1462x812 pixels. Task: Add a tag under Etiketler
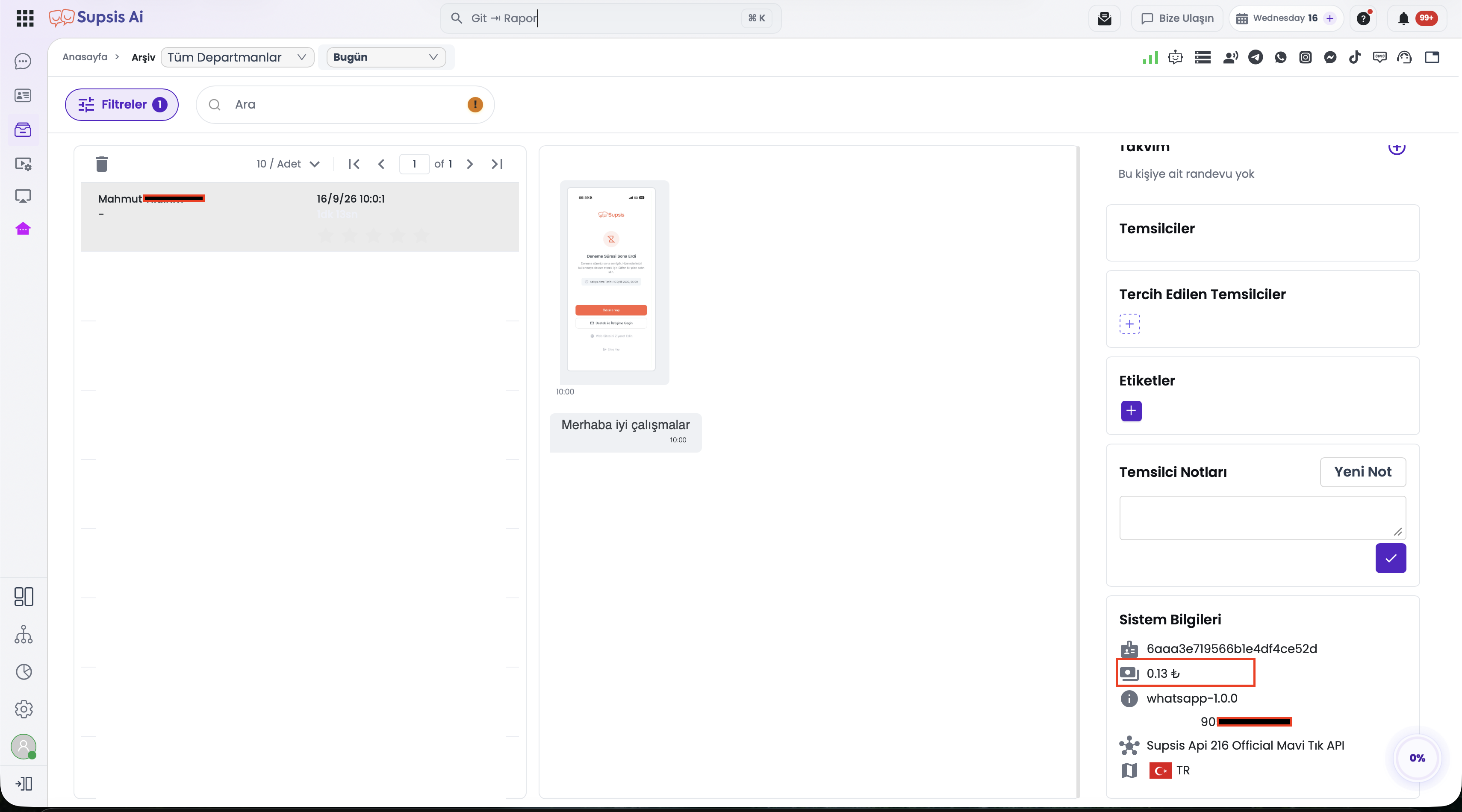(1131, 411)
